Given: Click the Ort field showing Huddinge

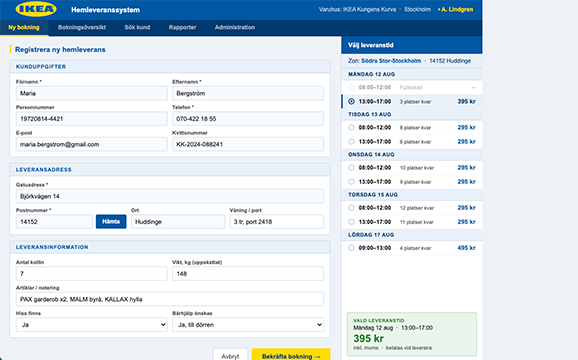Looking at the screenshot, I should coord(178,222).
